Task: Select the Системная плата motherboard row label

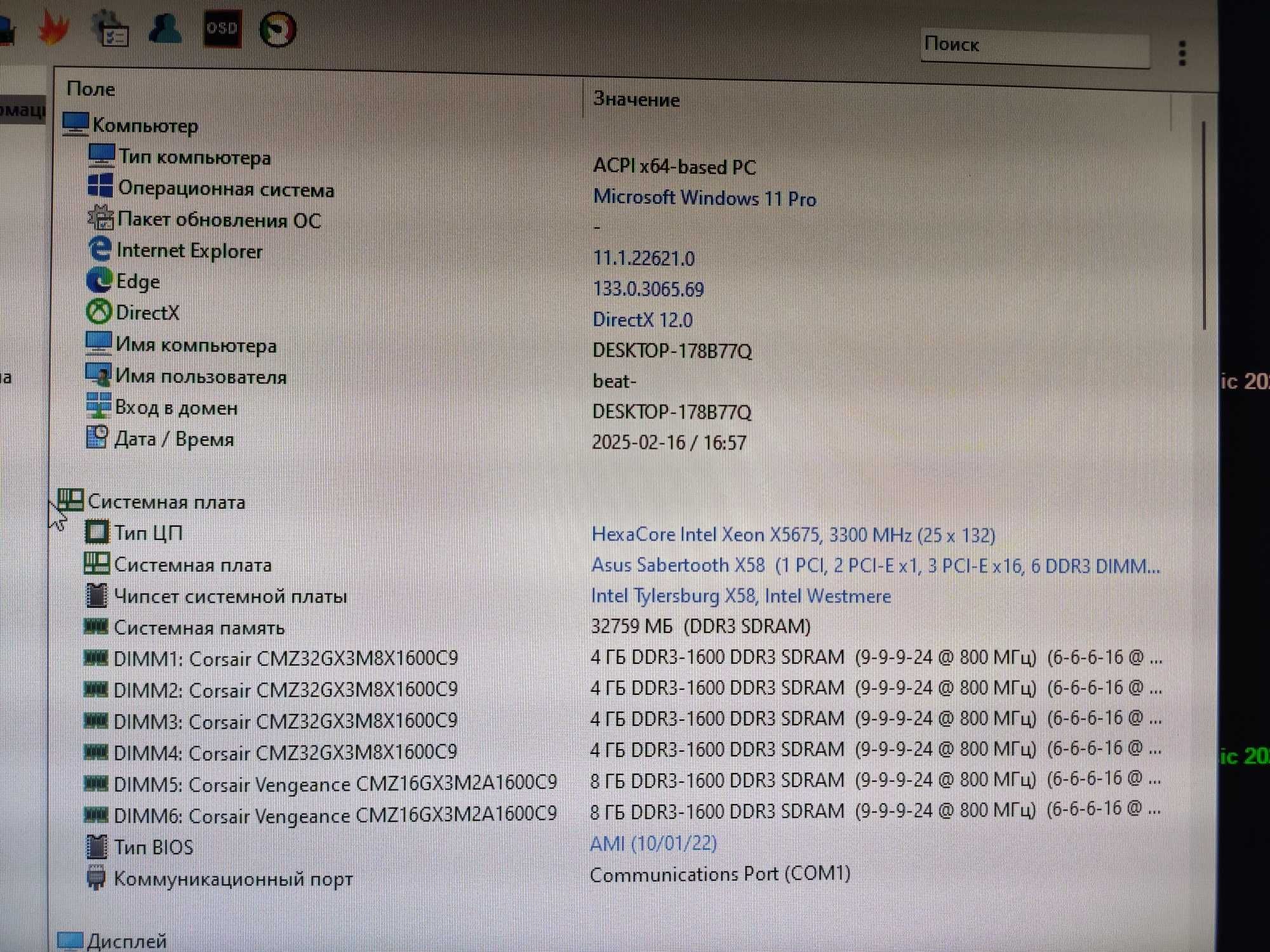Action: (193, 565)
